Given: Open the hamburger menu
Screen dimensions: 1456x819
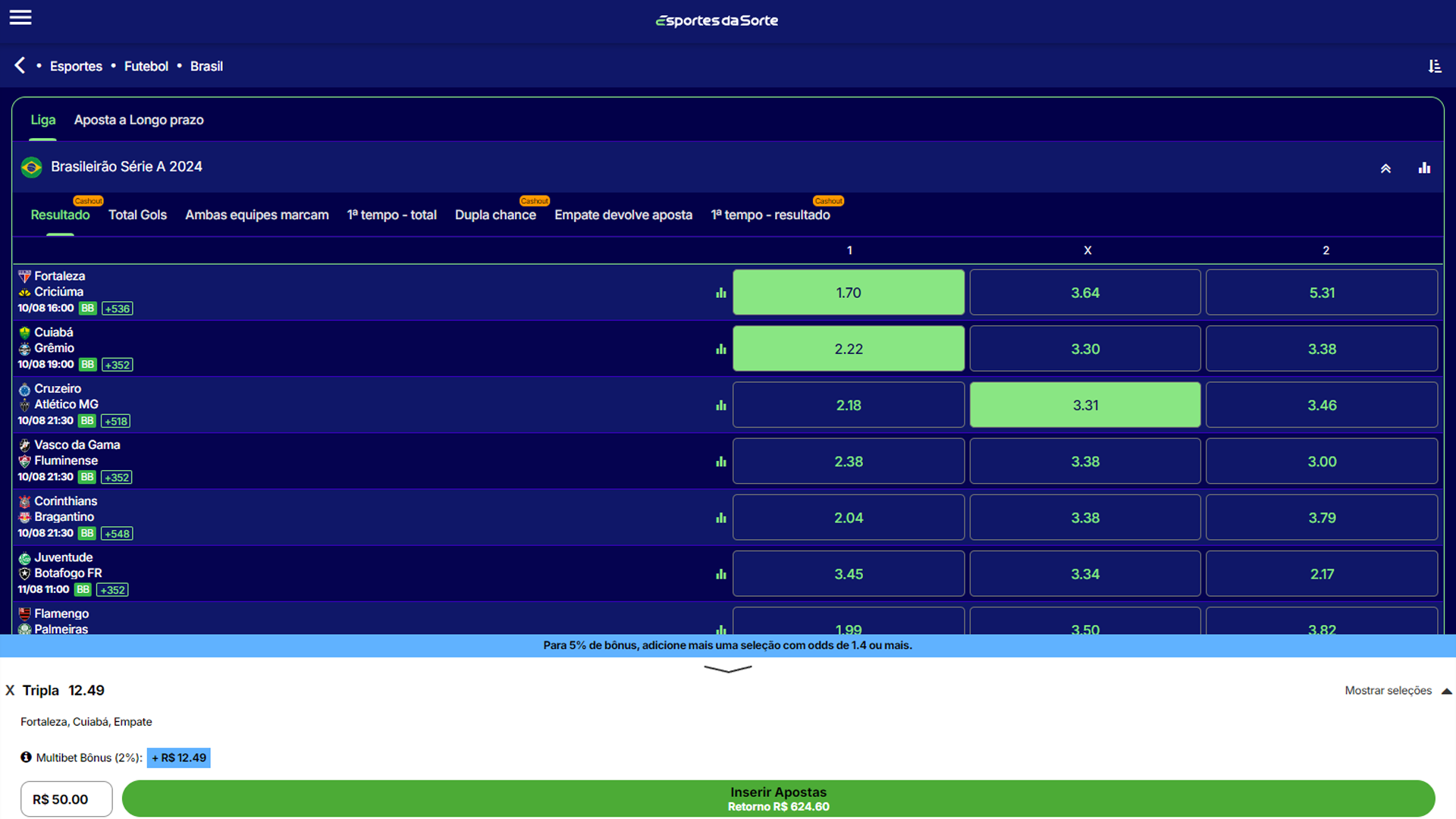Looking at the screenshot, I should [x=20, y=17].
